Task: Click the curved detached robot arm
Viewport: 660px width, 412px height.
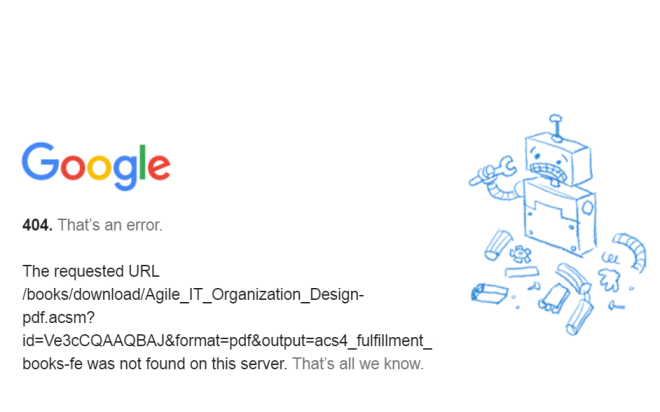Action: tap(631, 252)
